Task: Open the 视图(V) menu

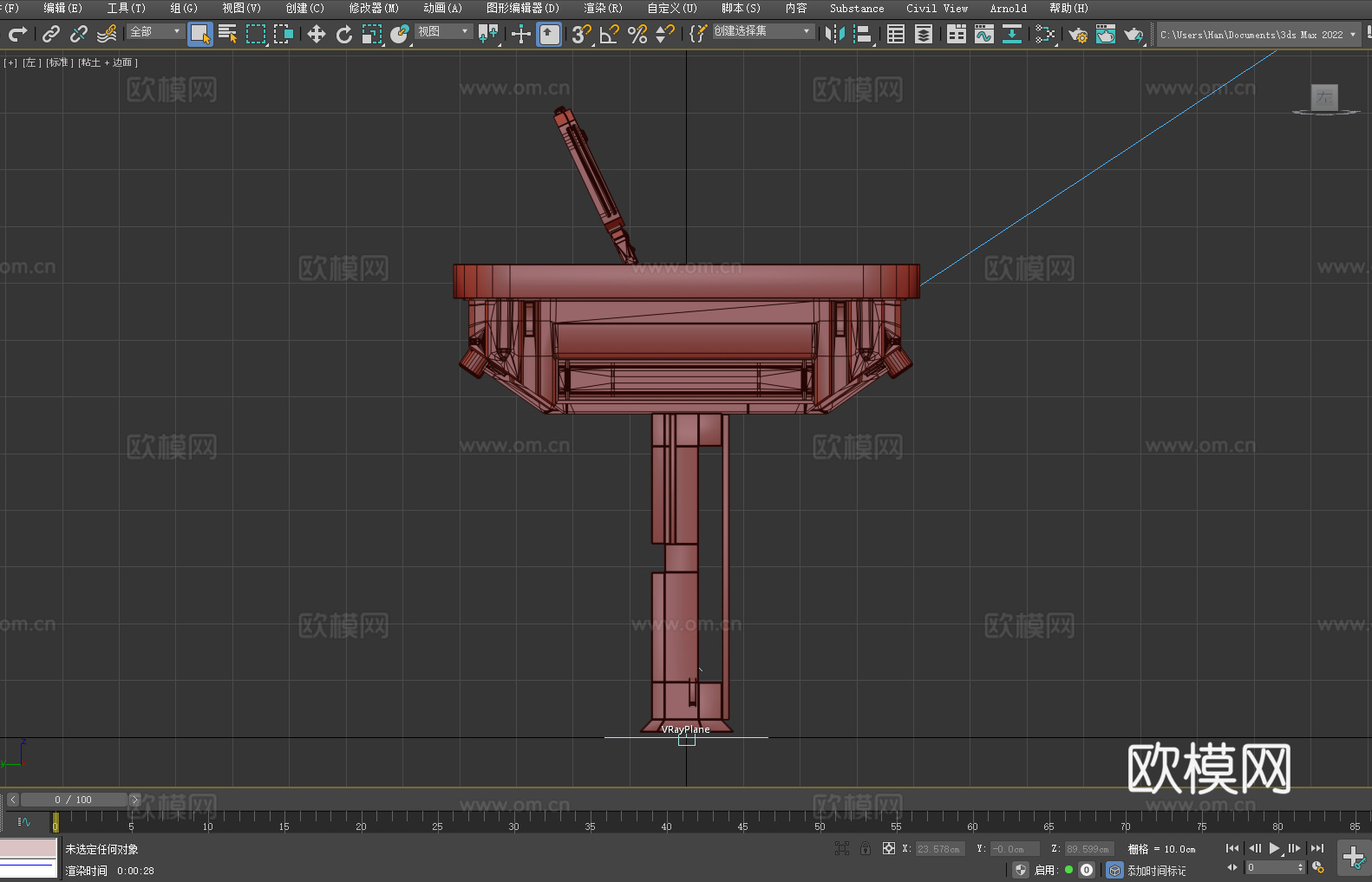Action: coord(241,8)
